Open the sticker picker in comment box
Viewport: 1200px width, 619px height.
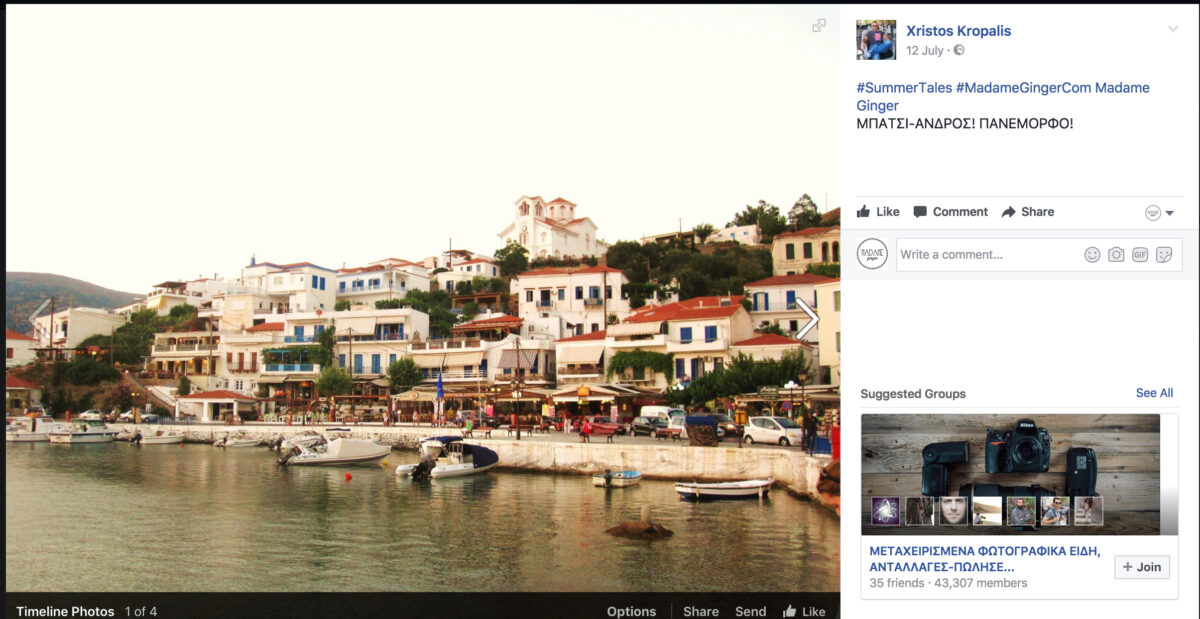pos(1164,255)
